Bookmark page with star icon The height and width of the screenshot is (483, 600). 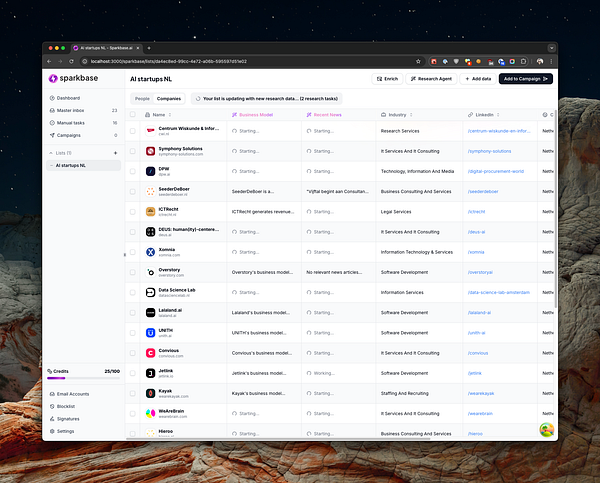click(x=418, y=61)
